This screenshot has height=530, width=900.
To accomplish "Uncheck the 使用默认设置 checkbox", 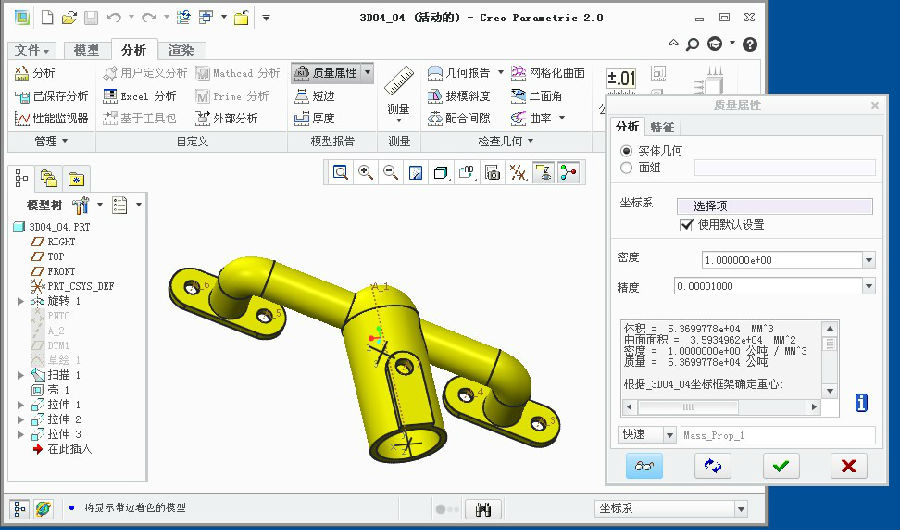I will [x=686, y=225].
